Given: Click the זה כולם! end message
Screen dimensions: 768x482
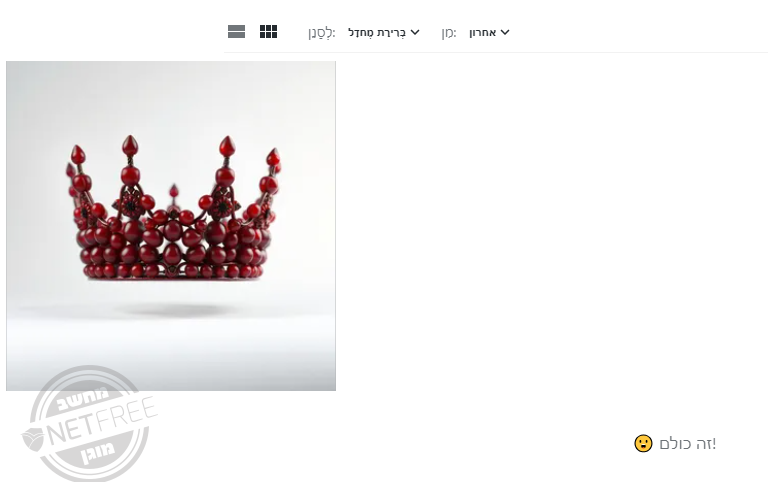Looking at the screenshot, I should pos(687,444).
